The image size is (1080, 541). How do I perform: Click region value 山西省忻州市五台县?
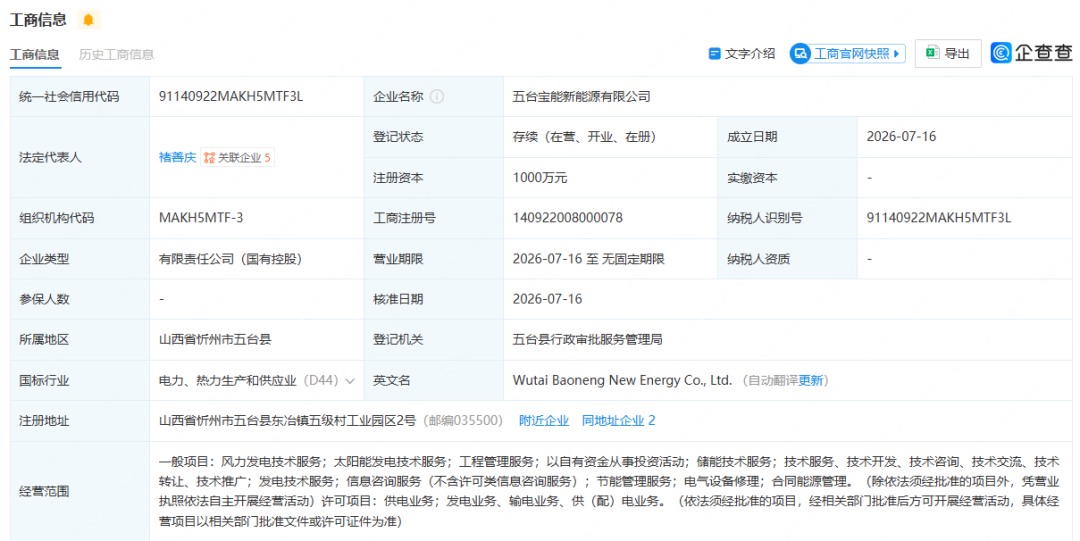point(215,339)
